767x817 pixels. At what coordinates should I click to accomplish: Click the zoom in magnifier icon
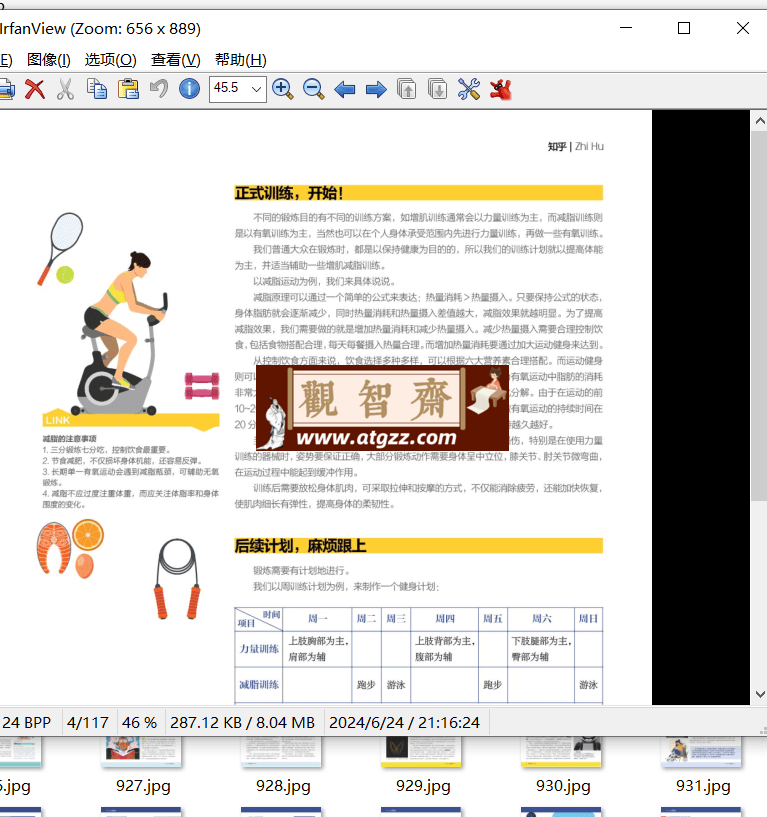tap(282, 89)
